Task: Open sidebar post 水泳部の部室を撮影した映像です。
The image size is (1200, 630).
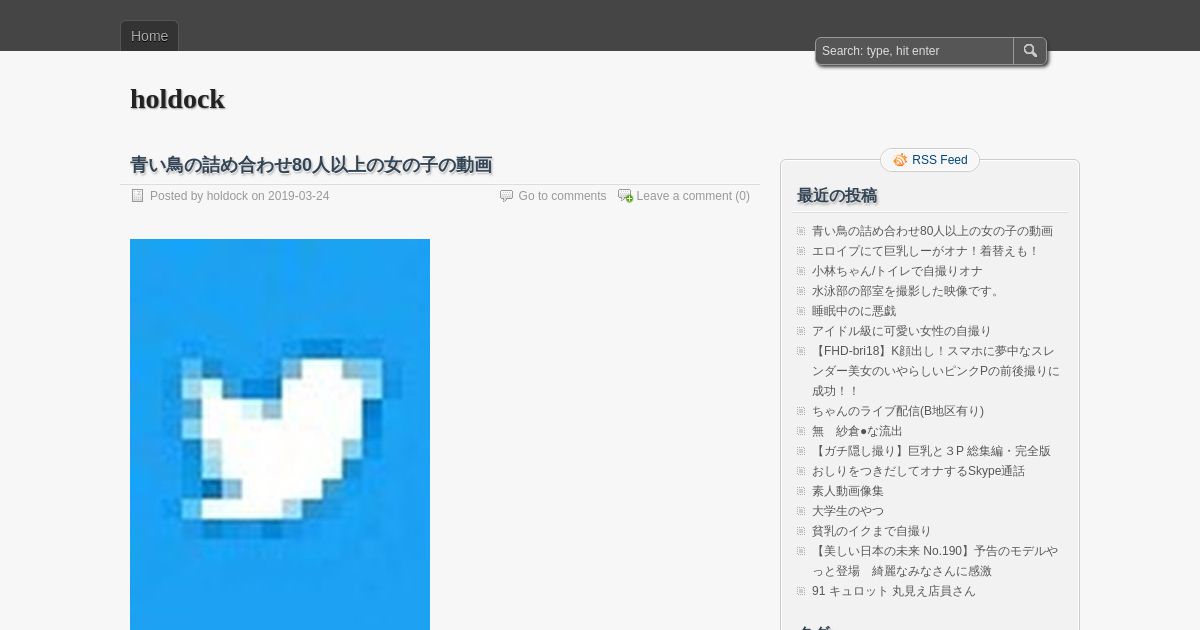Action: coord(908,291)
